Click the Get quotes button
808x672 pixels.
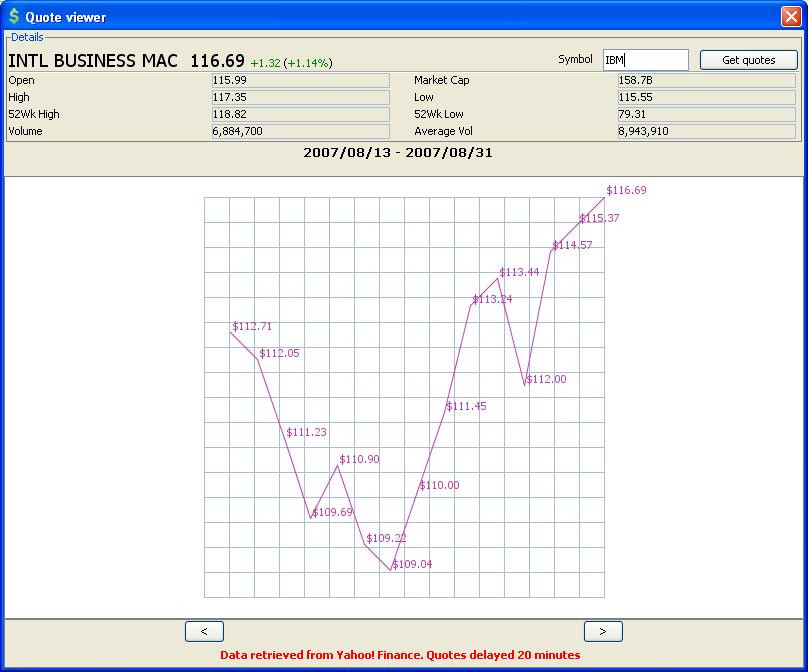click(x=748, y=60)
